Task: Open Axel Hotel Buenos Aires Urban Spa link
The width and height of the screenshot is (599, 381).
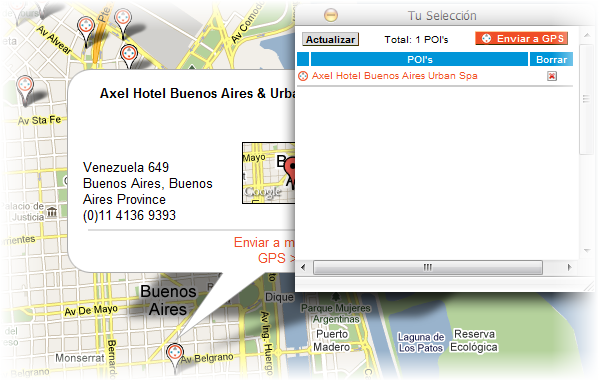Action: click(x=395, y=76)
